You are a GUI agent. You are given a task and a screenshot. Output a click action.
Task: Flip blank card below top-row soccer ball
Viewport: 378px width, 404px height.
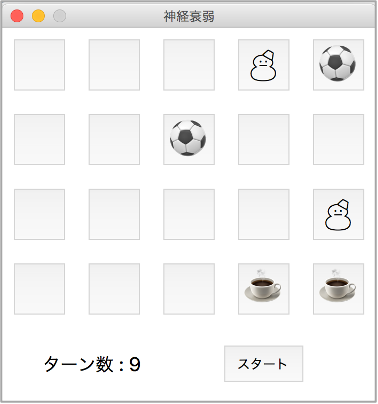(338, 139)
